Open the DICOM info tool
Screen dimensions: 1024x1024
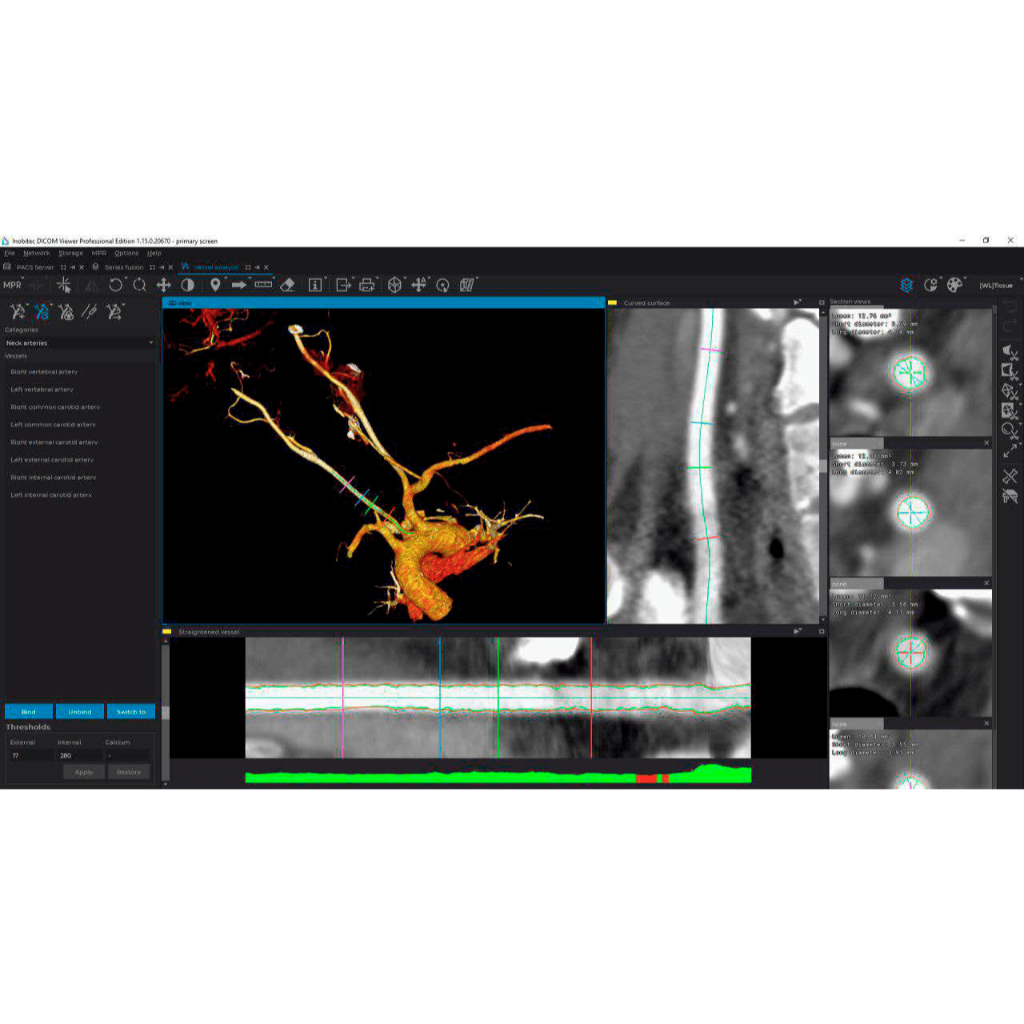315,285
